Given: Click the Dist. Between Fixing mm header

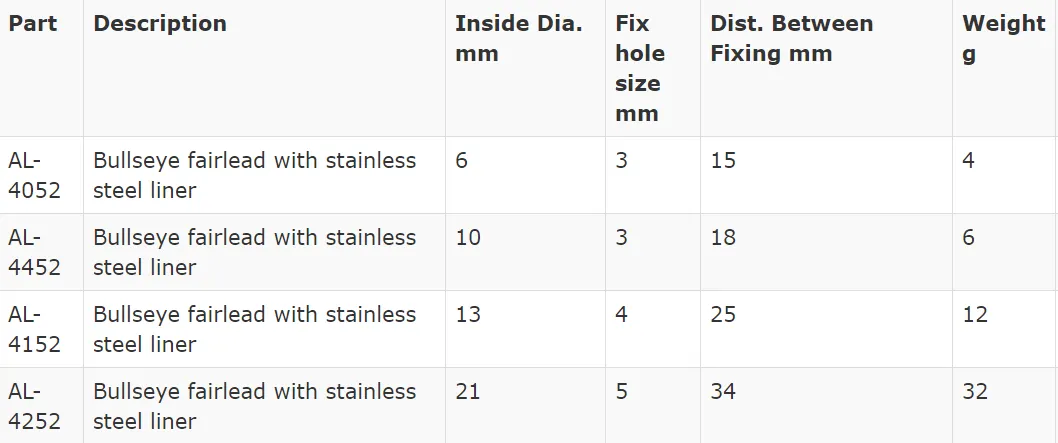Looking at the screenshot, I should 791,39.
